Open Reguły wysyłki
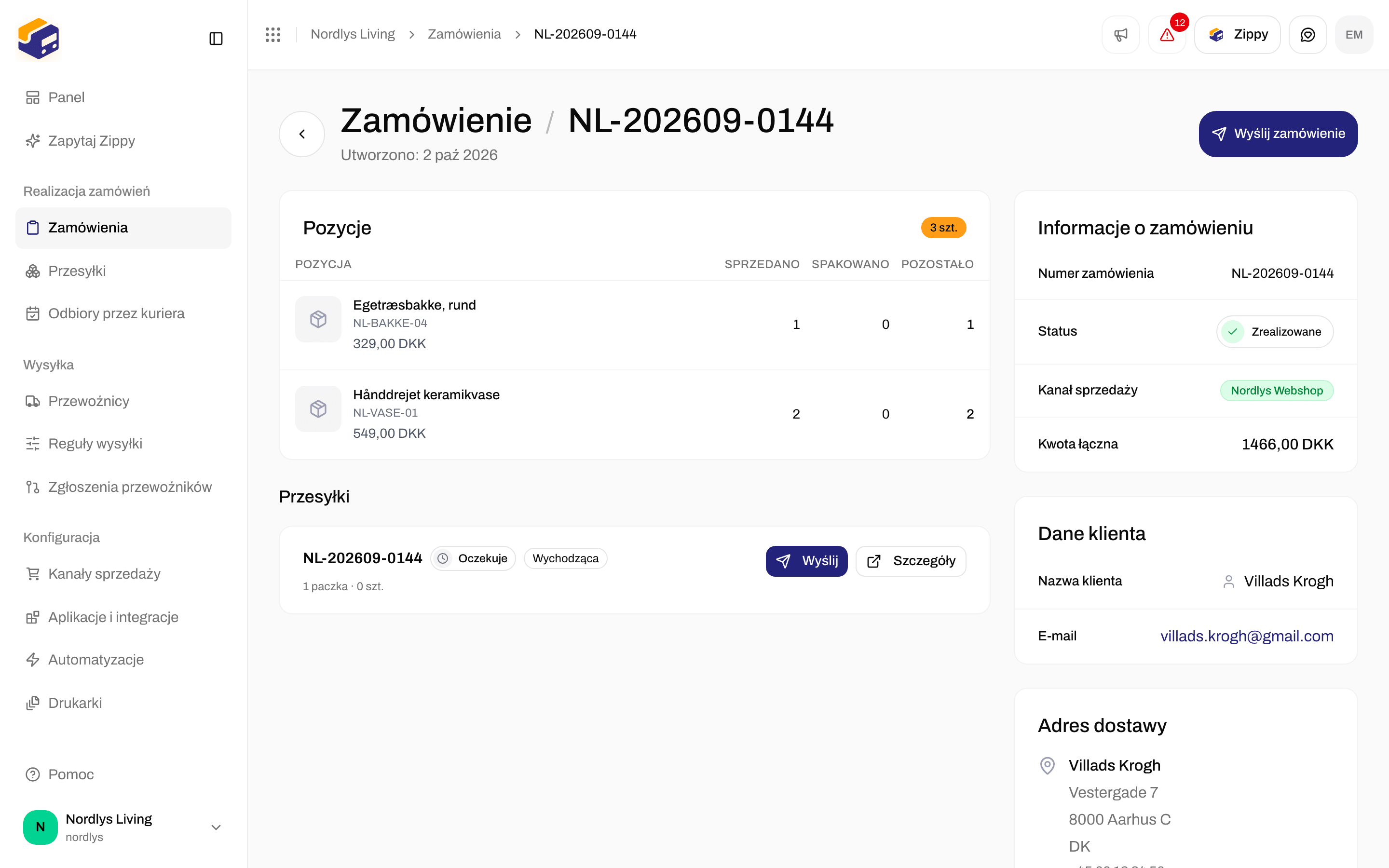The width and height of the screenshot is (1389, 868). point(123,444)
